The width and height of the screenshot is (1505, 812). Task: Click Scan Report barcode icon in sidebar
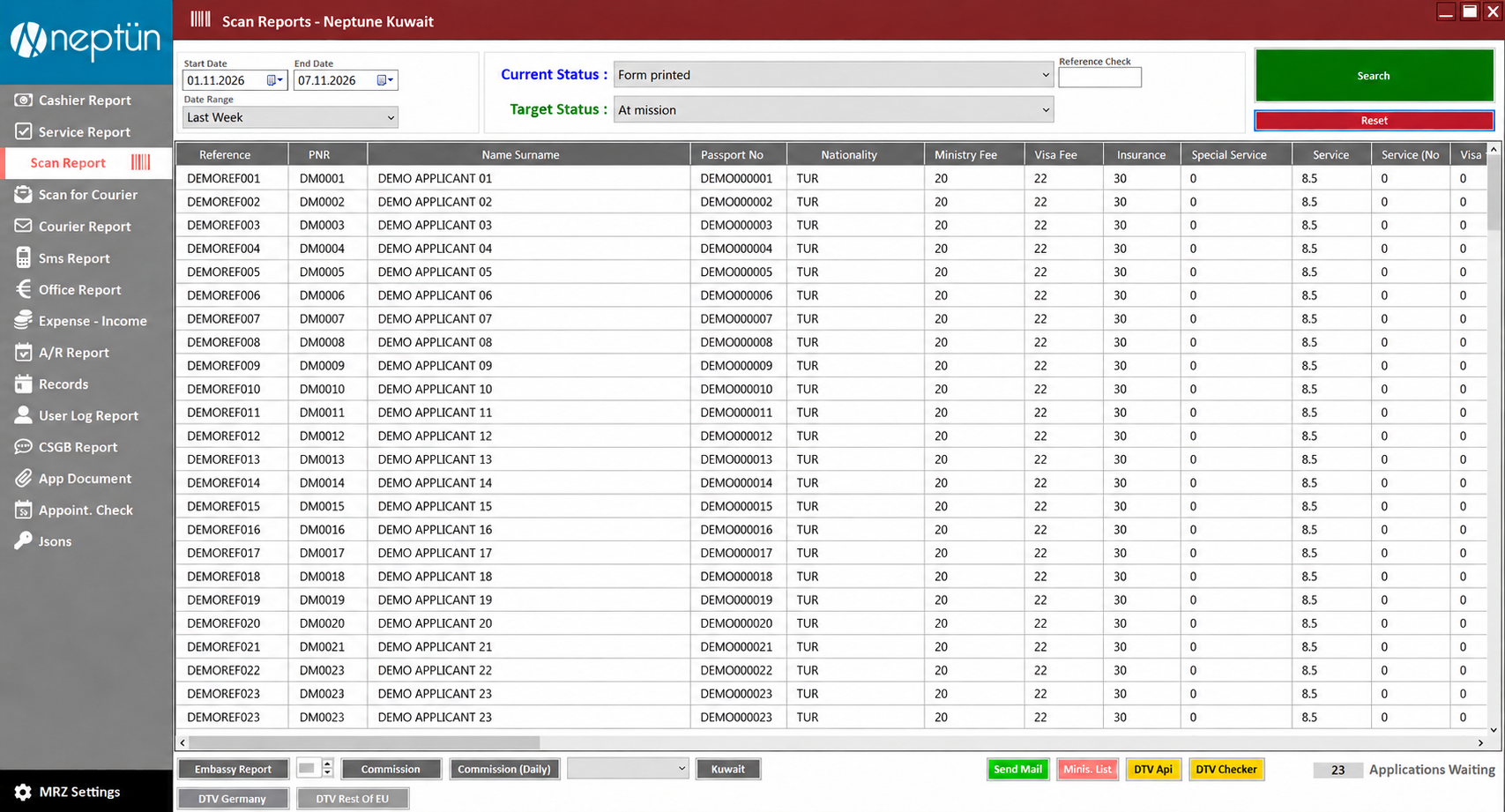coord(141,162)
